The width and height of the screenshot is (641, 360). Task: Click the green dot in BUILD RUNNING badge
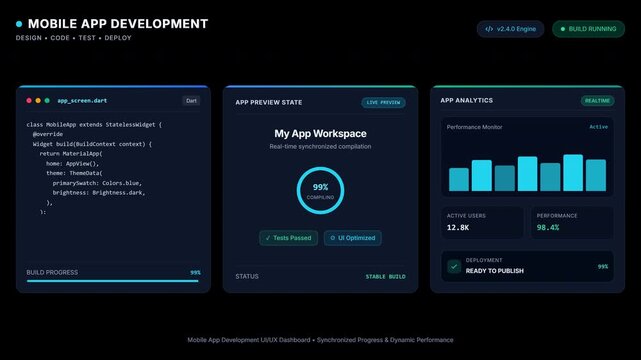[563, 29]
